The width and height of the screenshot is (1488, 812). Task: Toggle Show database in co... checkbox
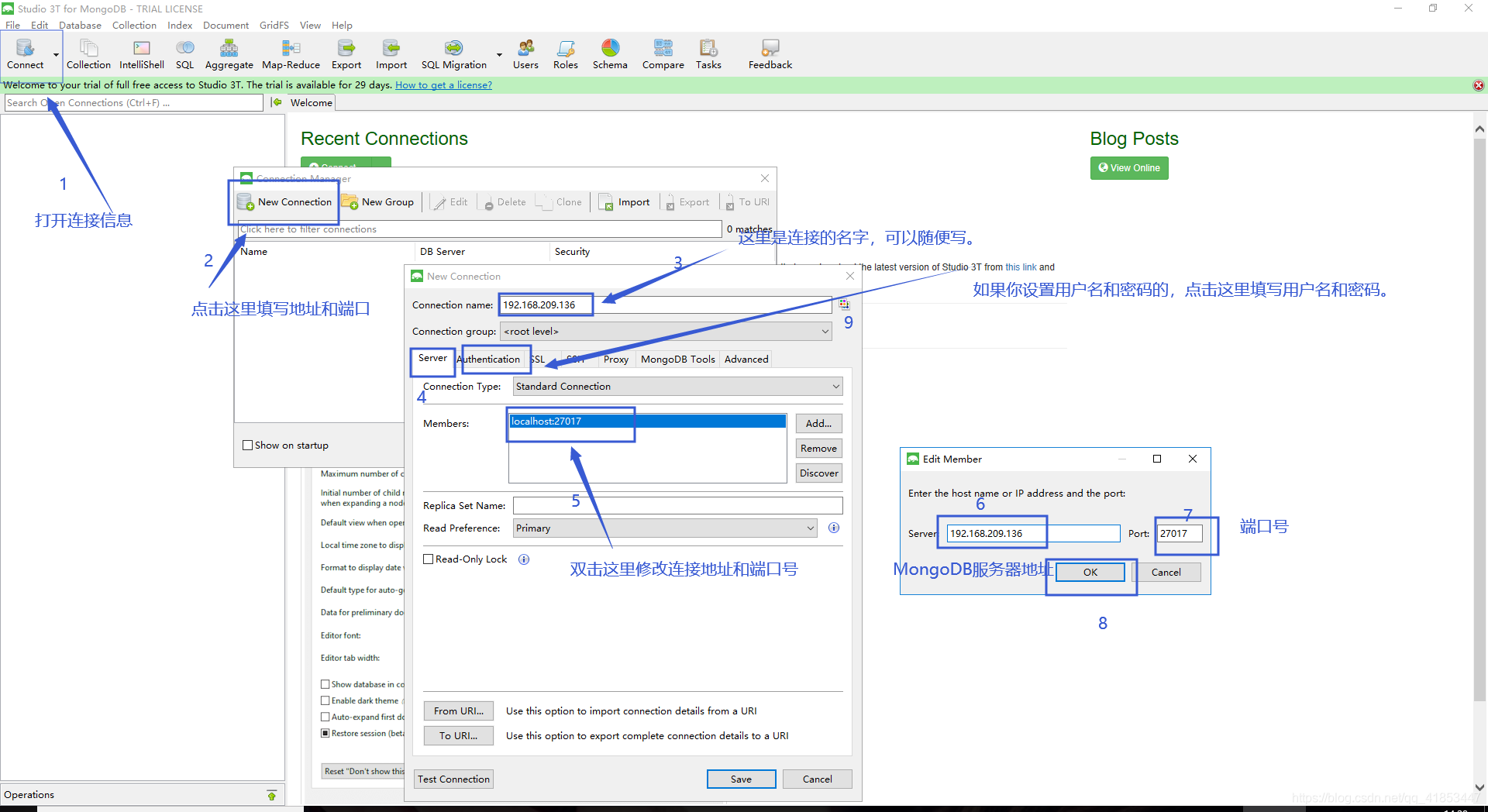[x=325, y=684]
